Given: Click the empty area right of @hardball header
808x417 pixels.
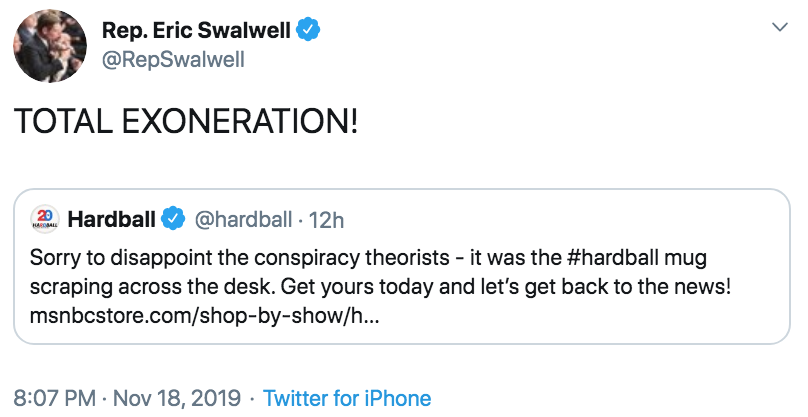Looking at the screenshot, I should pos(560,217).
